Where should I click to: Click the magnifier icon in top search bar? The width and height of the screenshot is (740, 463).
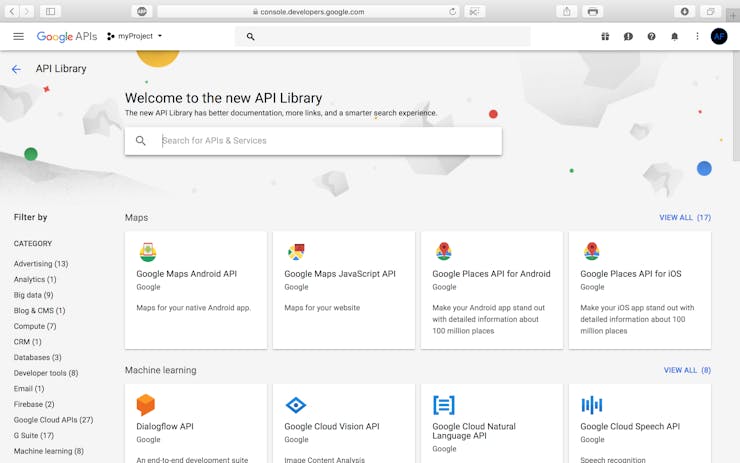pyautogui.click(x=251, y=36)
